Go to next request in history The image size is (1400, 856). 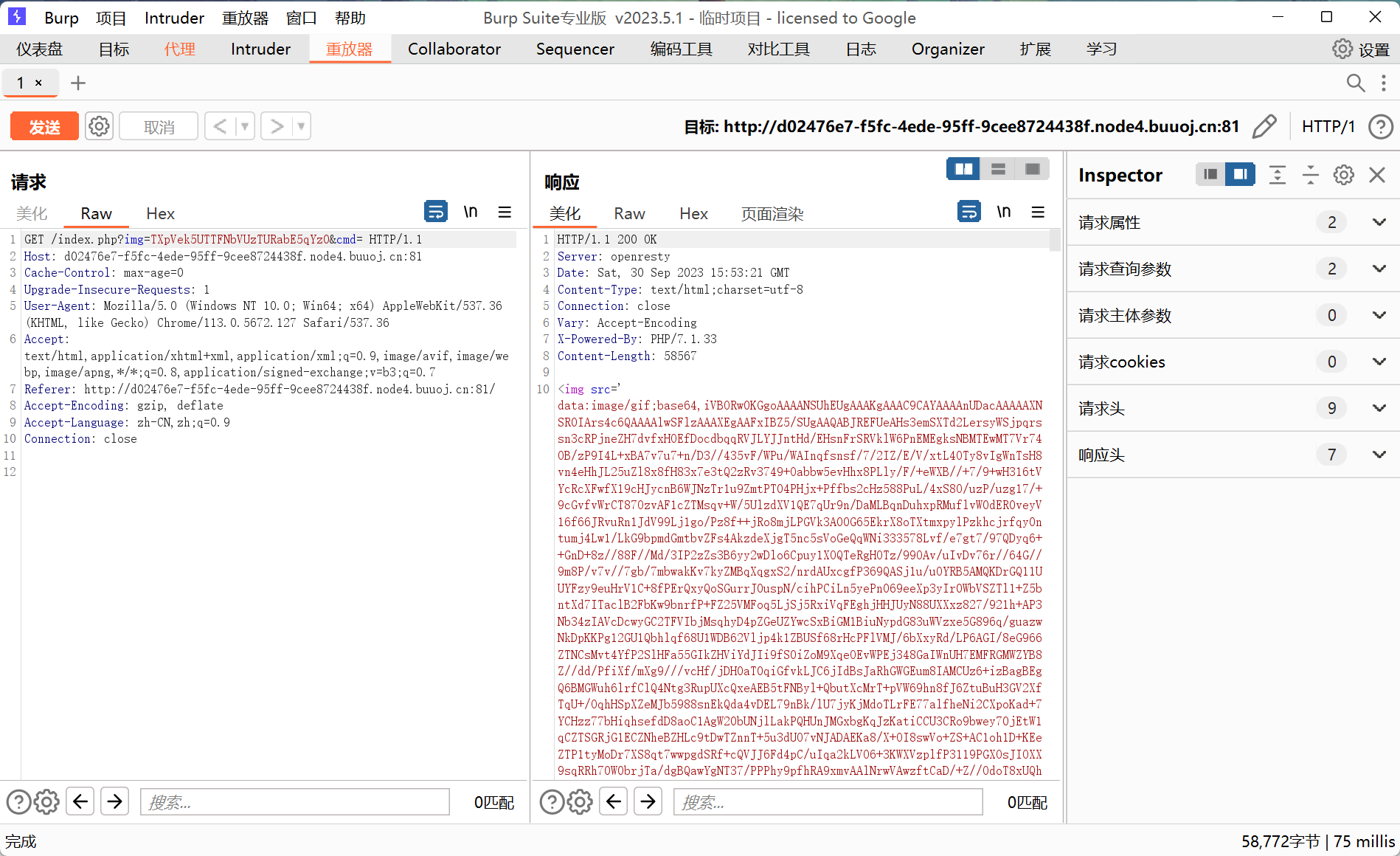(277, 126)
